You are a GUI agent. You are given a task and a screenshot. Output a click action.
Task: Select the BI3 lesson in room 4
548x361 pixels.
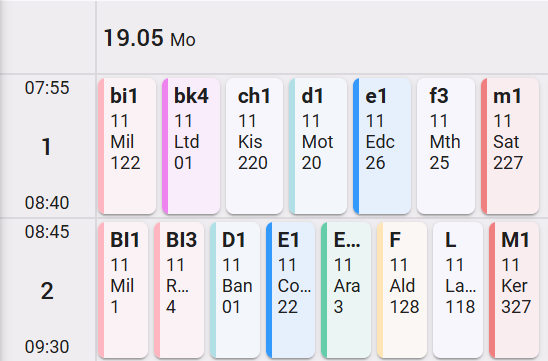click(x=179, y=290)
